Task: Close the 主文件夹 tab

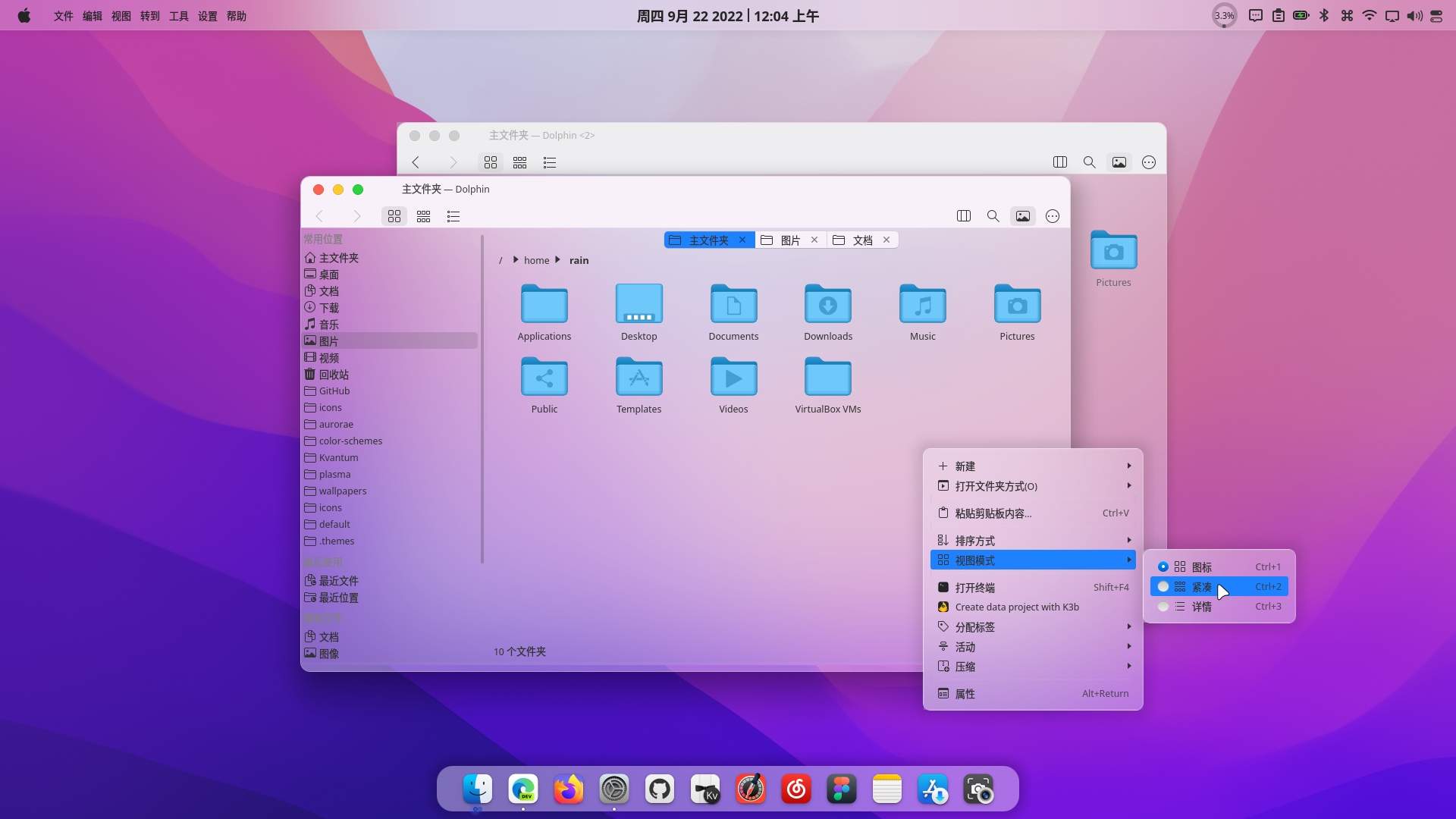Action: pyautogui.click(x=742, y=240)
